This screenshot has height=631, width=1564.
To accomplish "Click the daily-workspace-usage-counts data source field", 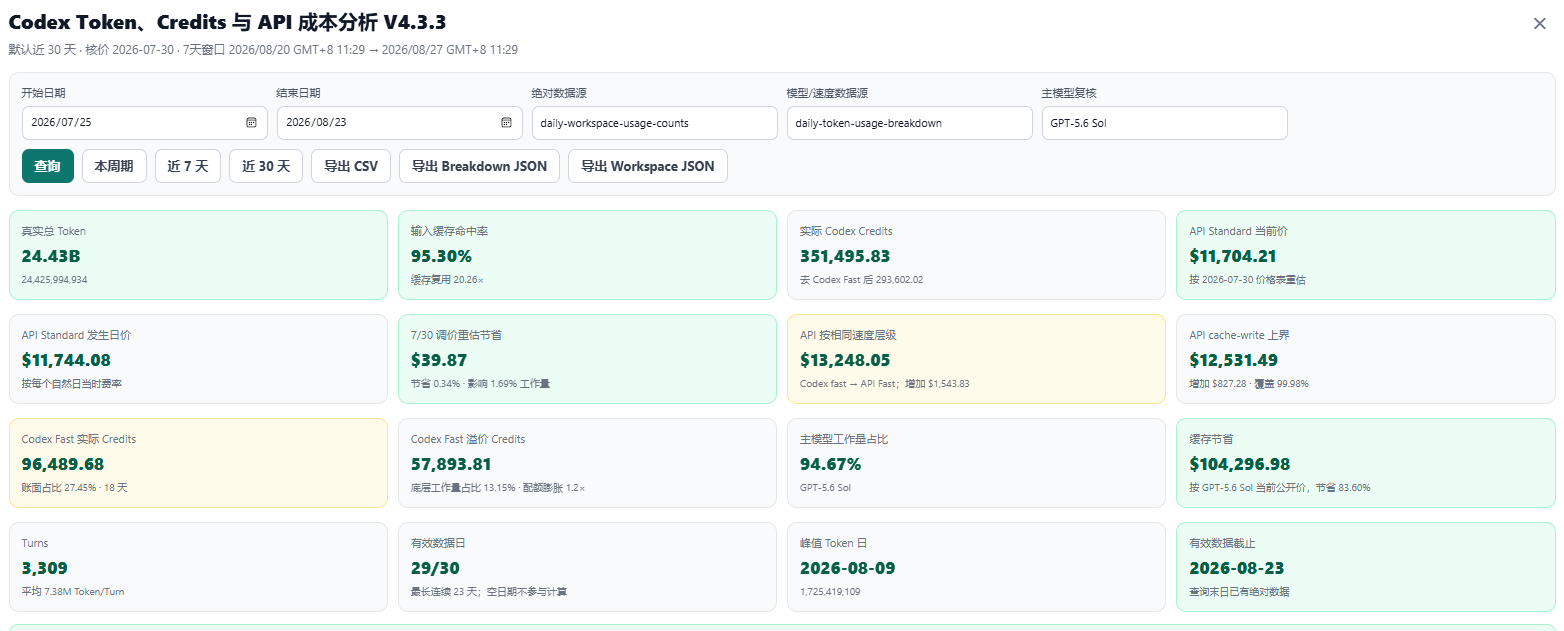I will [655, 123].
